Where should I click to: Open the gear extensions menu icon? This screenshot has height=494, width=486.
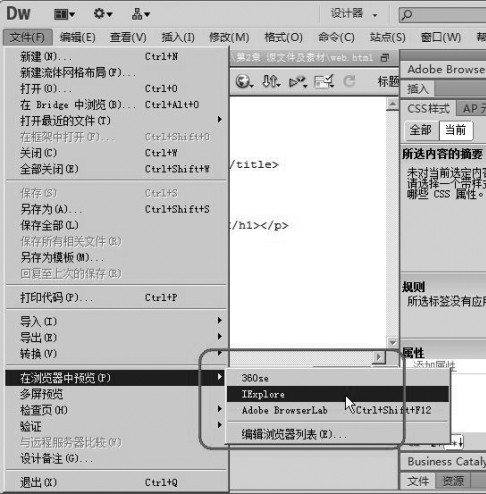click(x=103, y=14)
